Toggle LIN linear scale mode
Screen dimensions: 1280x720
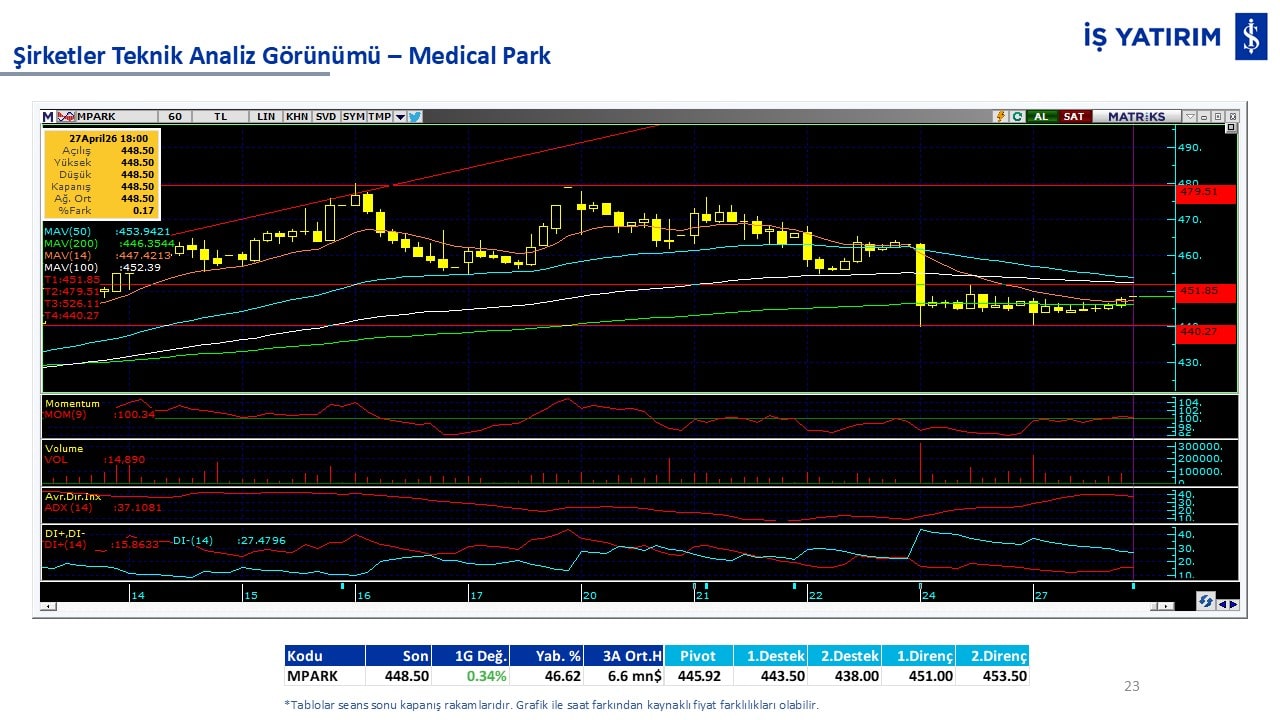pos(265,117)
